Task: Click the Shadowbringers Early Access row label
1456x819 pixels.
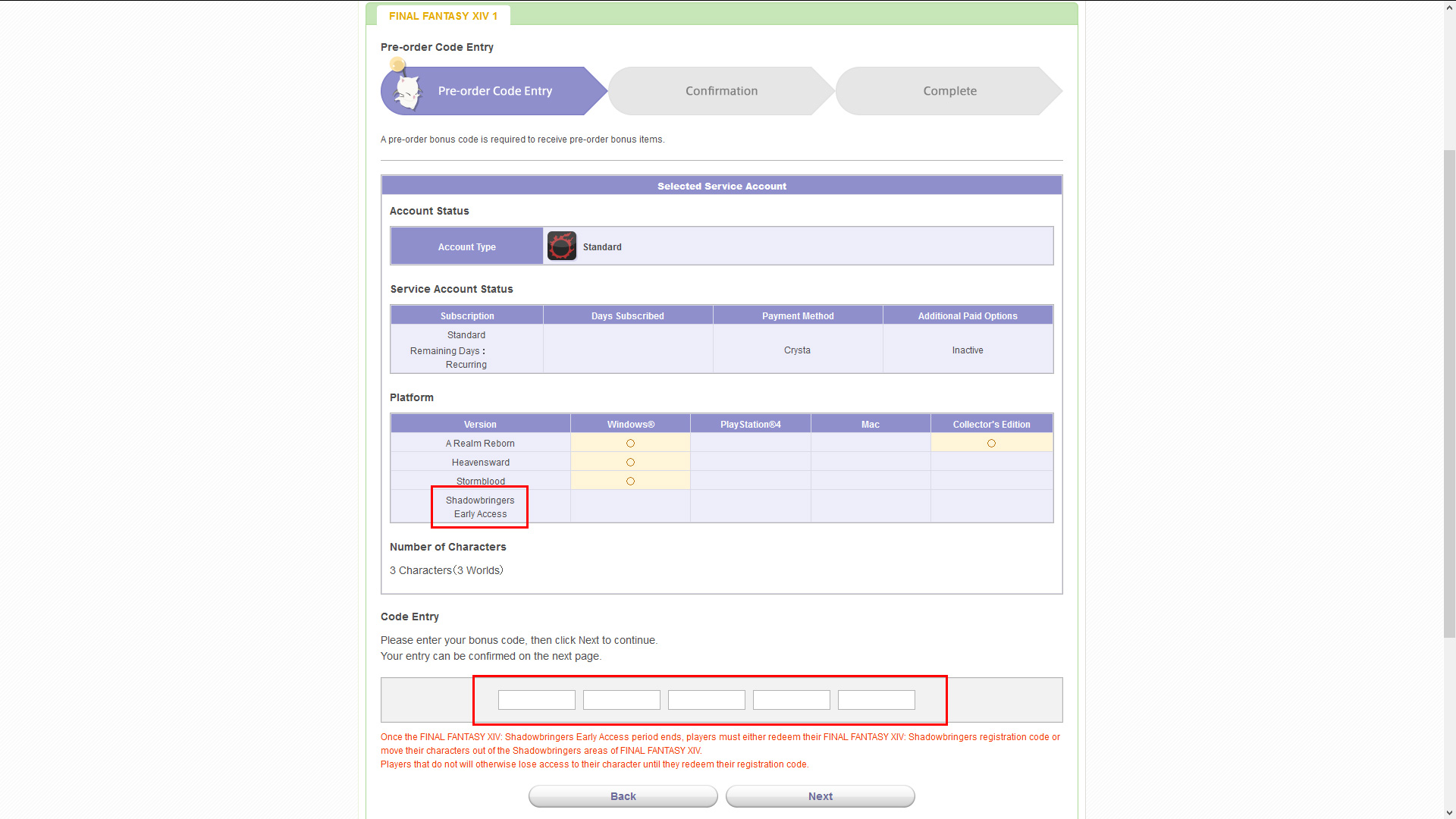Action: coord(480,507)
